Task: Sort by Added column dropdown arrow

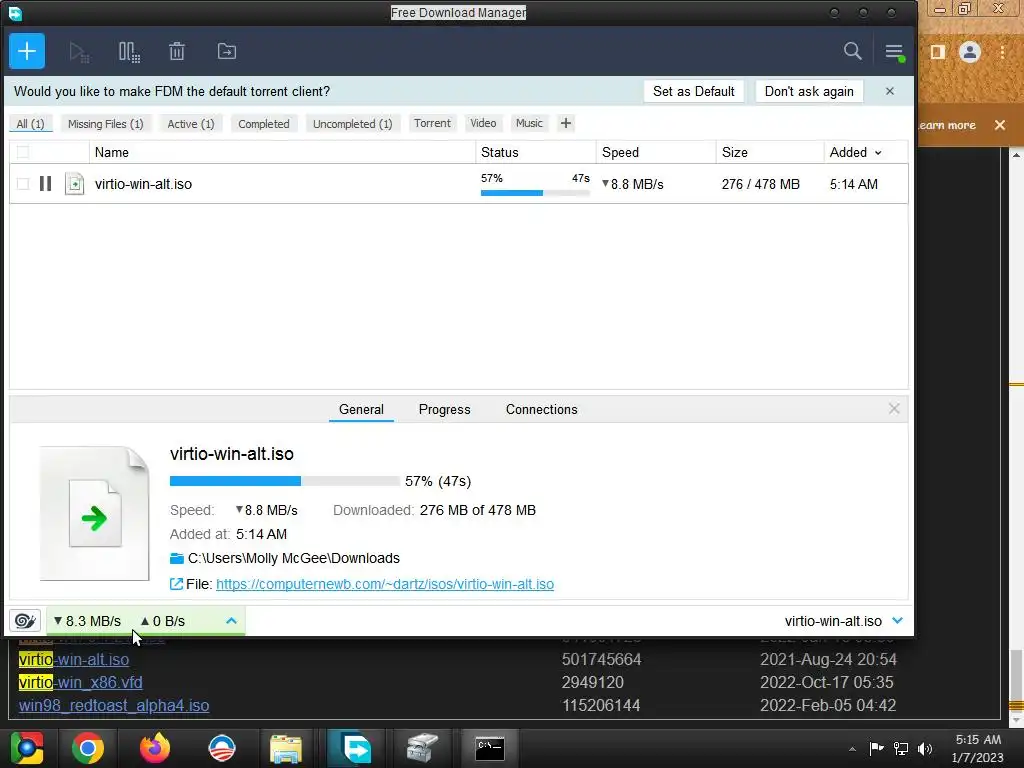Action: pyautogui.click(x=878, y=153)
